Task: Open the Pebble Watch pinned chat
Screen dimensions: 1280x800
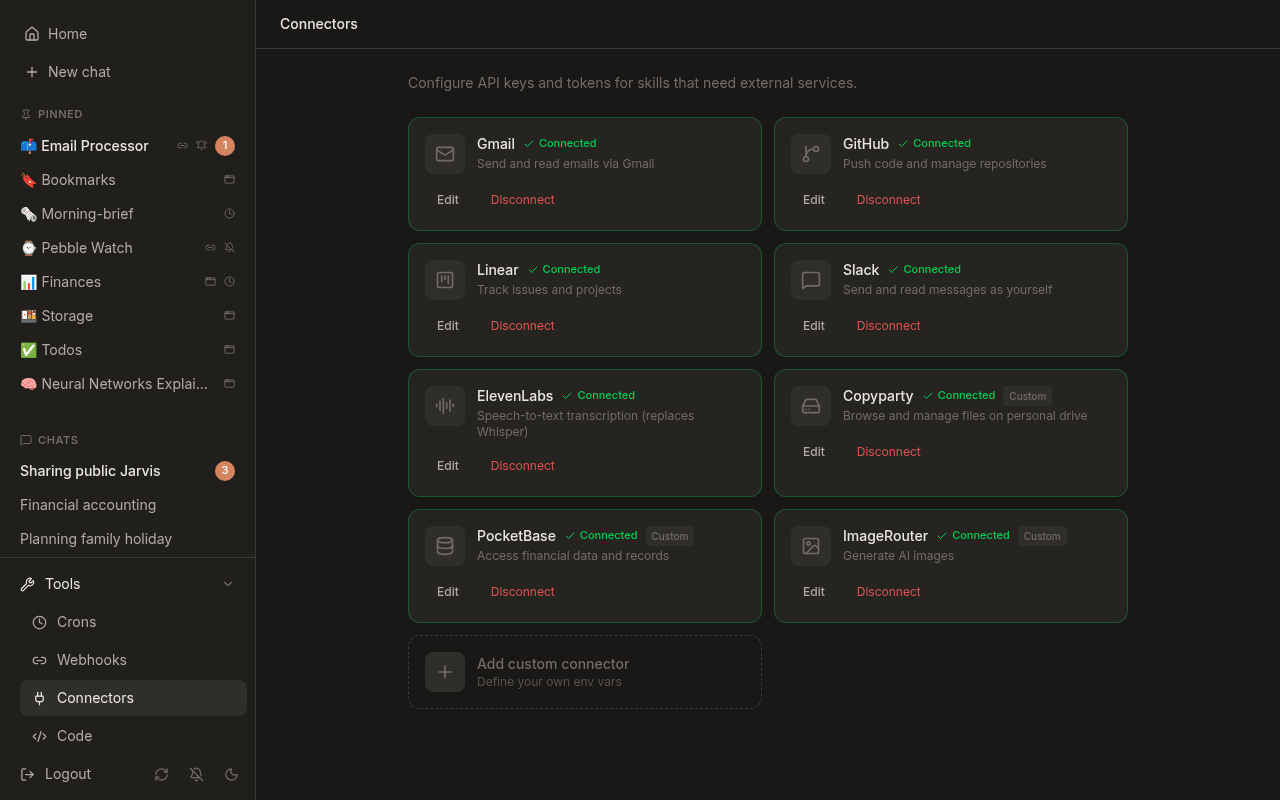Action: click(x=128, y=248)
